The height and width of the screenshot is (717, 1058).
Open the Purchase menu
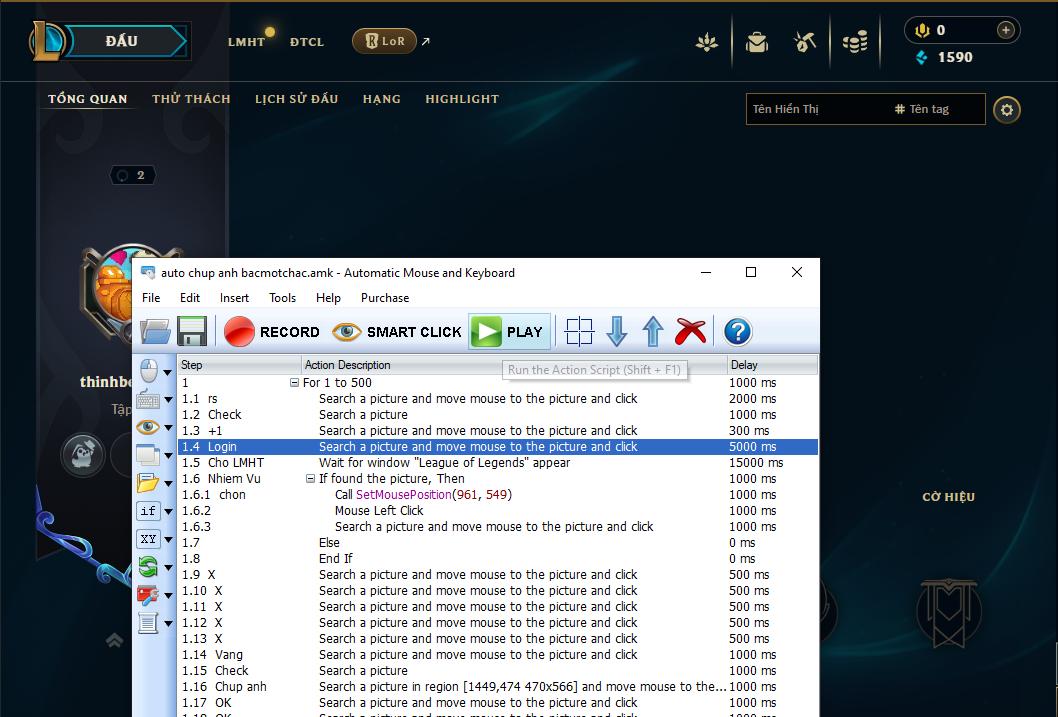(385, 297)
